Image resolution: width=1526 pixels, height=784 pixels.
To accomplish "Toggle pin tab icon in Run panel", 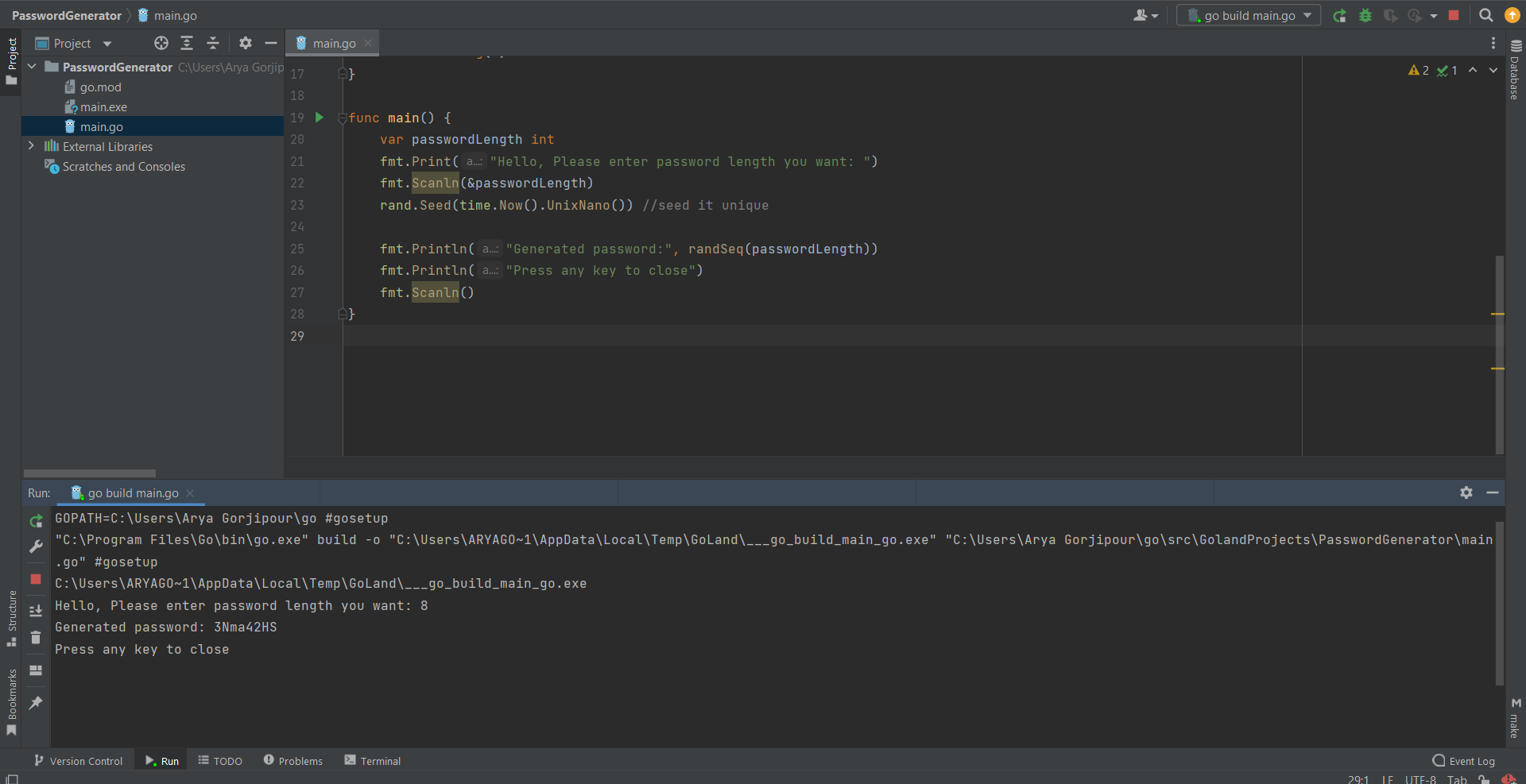I will point(36,703).
